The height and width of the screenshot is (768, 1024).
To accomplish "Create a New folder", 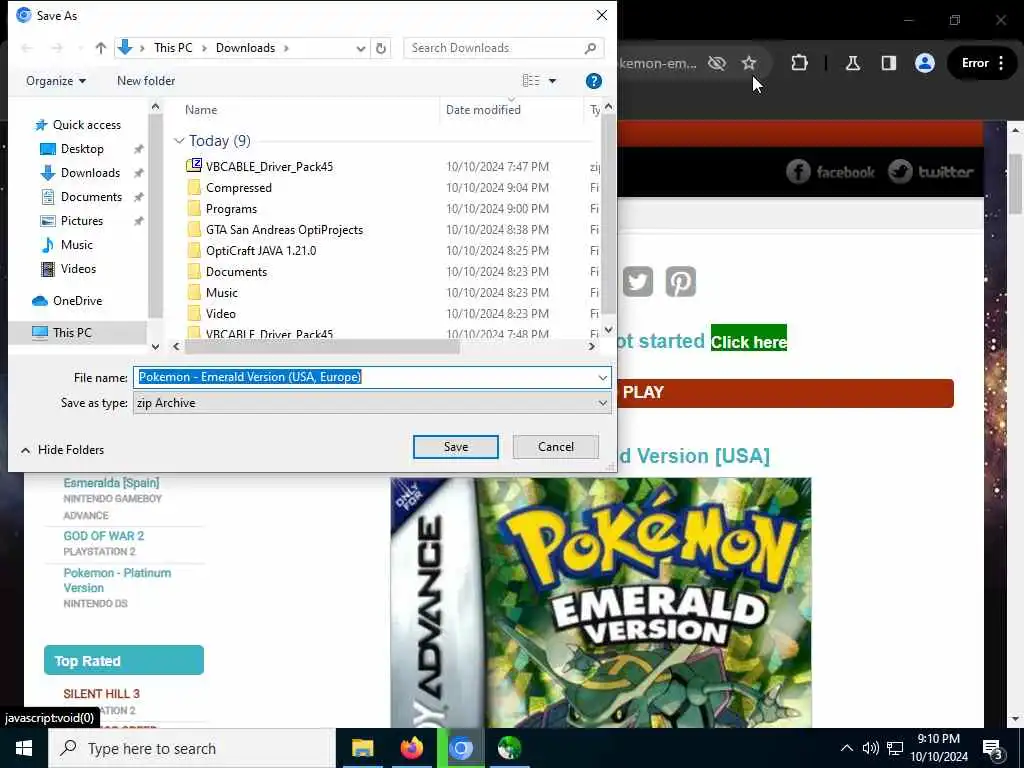I will click(146, 81).
